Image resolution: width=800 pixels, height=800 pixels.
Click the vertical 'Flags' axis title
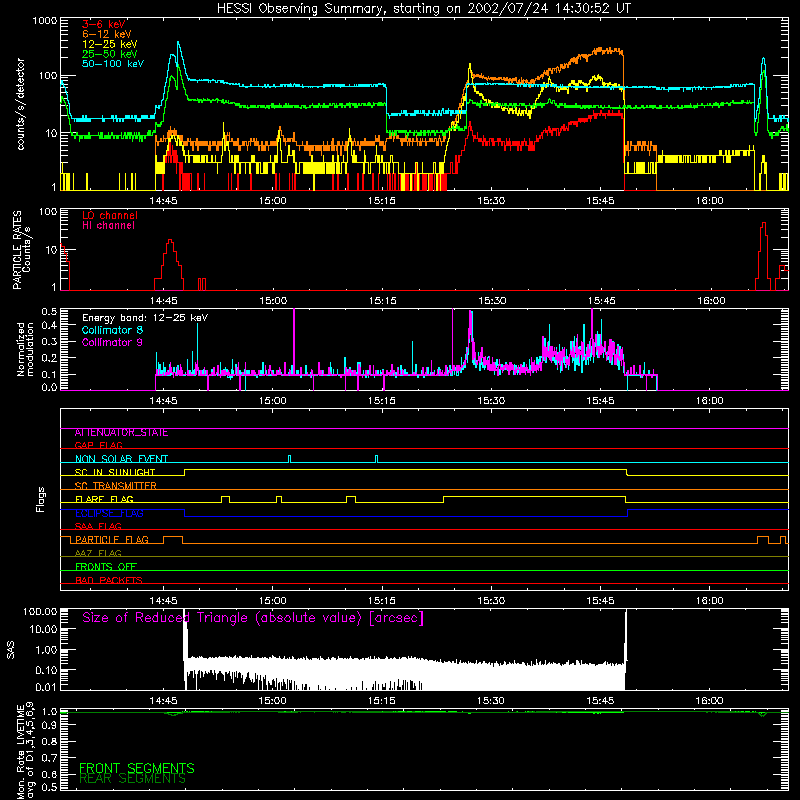coord(41,499)
